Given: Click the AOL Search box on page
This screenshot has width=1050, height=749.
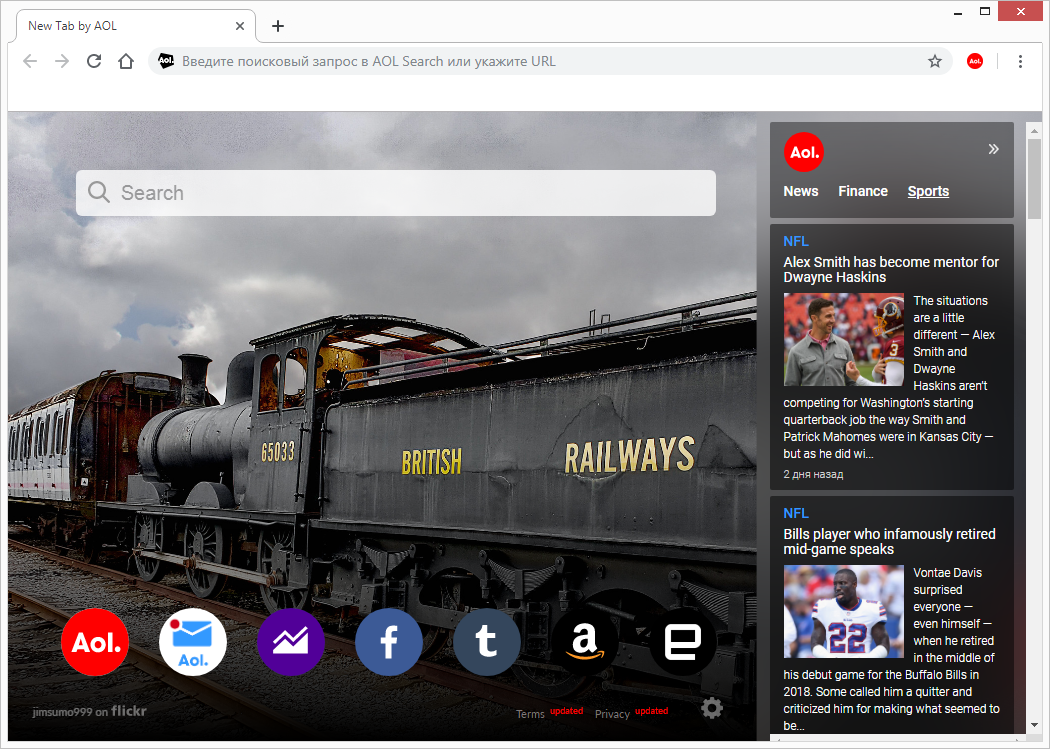Looking at the screenshot, I should [x=396, y=193].
